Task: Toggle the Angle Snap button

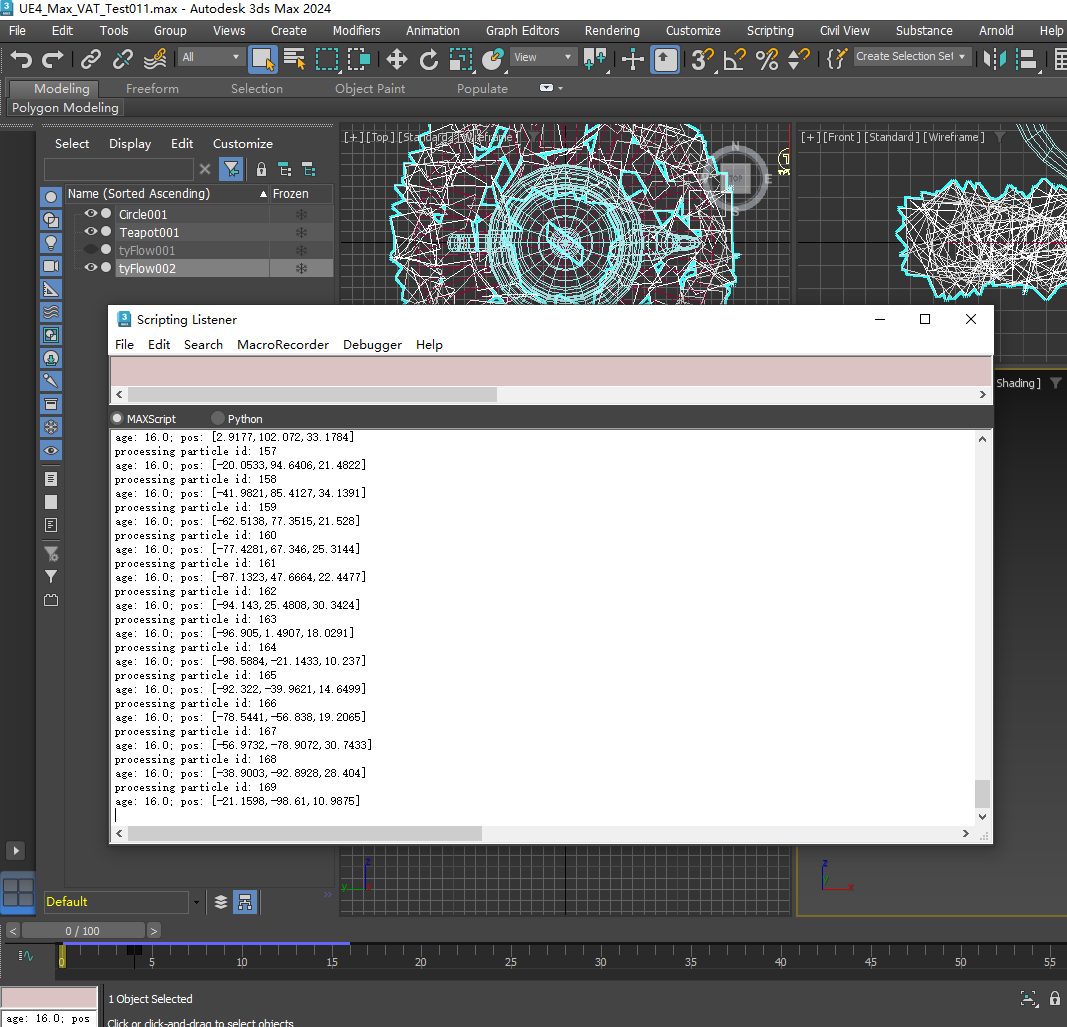Action: pyautogui.click(x=735, y=59)
